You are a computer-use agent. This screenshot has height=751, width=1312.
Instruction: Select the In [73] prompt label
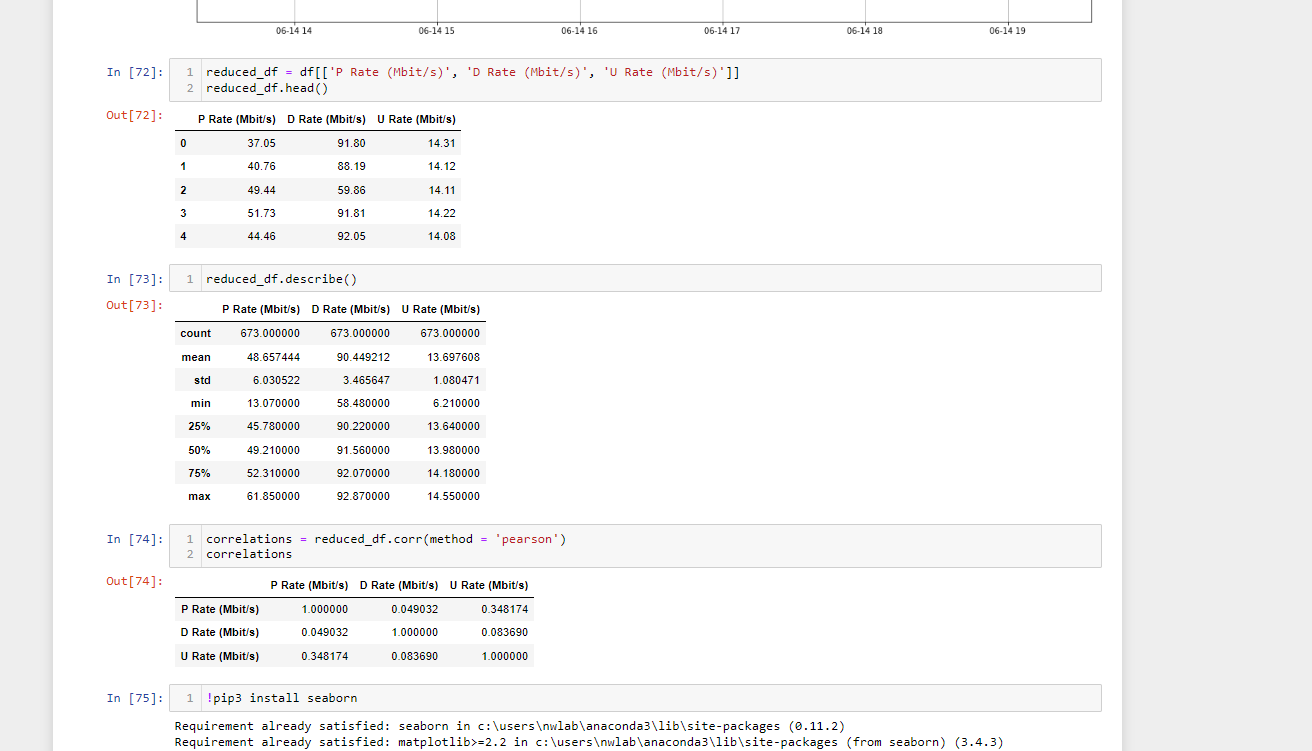(x=135, y=279)
